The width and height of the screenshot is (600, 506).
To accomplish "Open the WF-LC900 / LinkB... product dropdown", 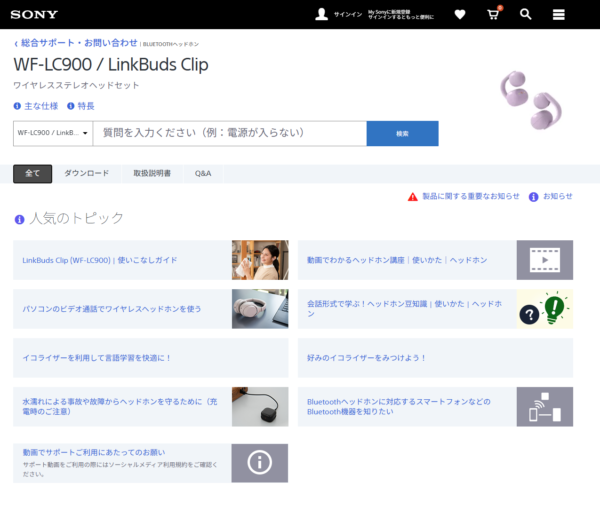I will click(x=53, y=133).
